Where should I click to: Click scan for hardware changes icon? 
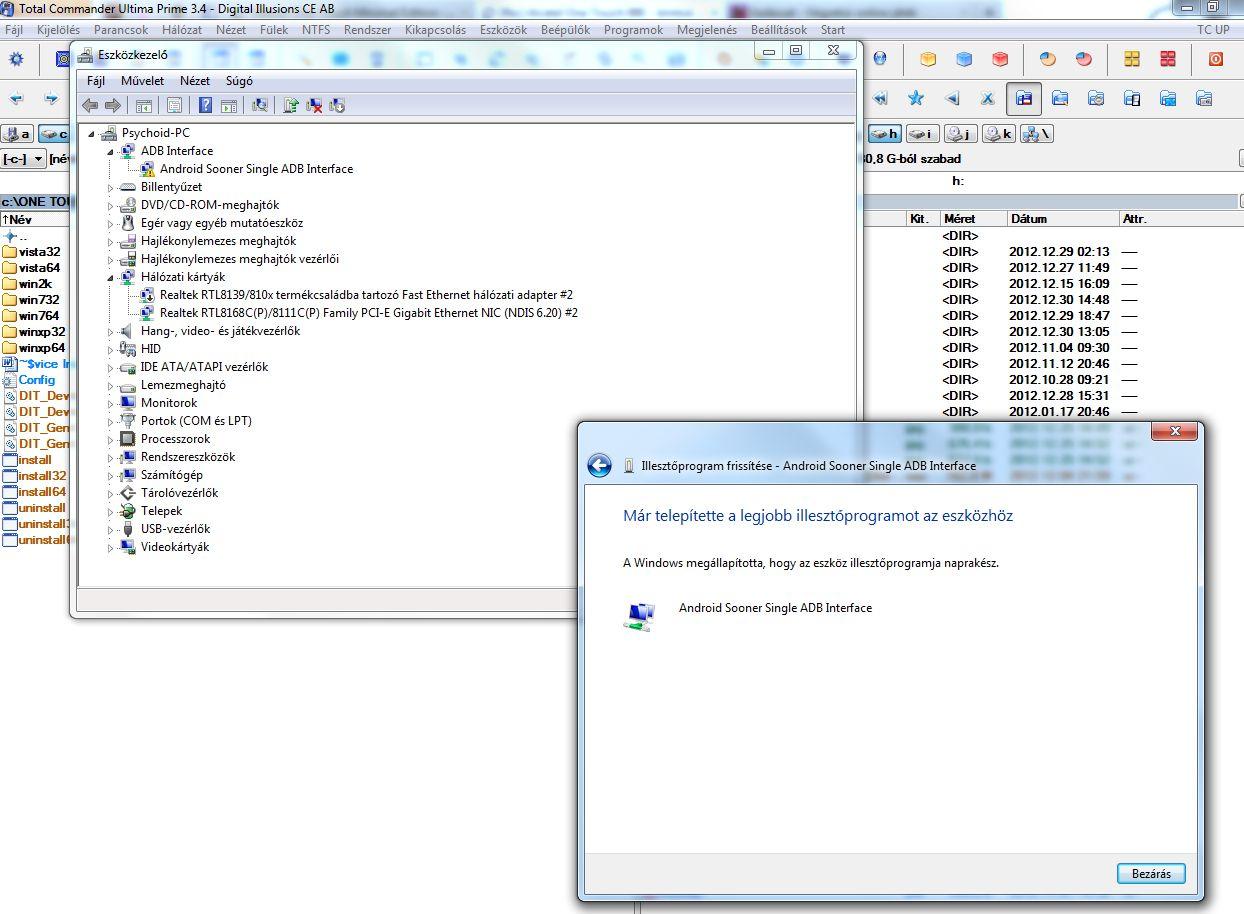tap(260, 105)
